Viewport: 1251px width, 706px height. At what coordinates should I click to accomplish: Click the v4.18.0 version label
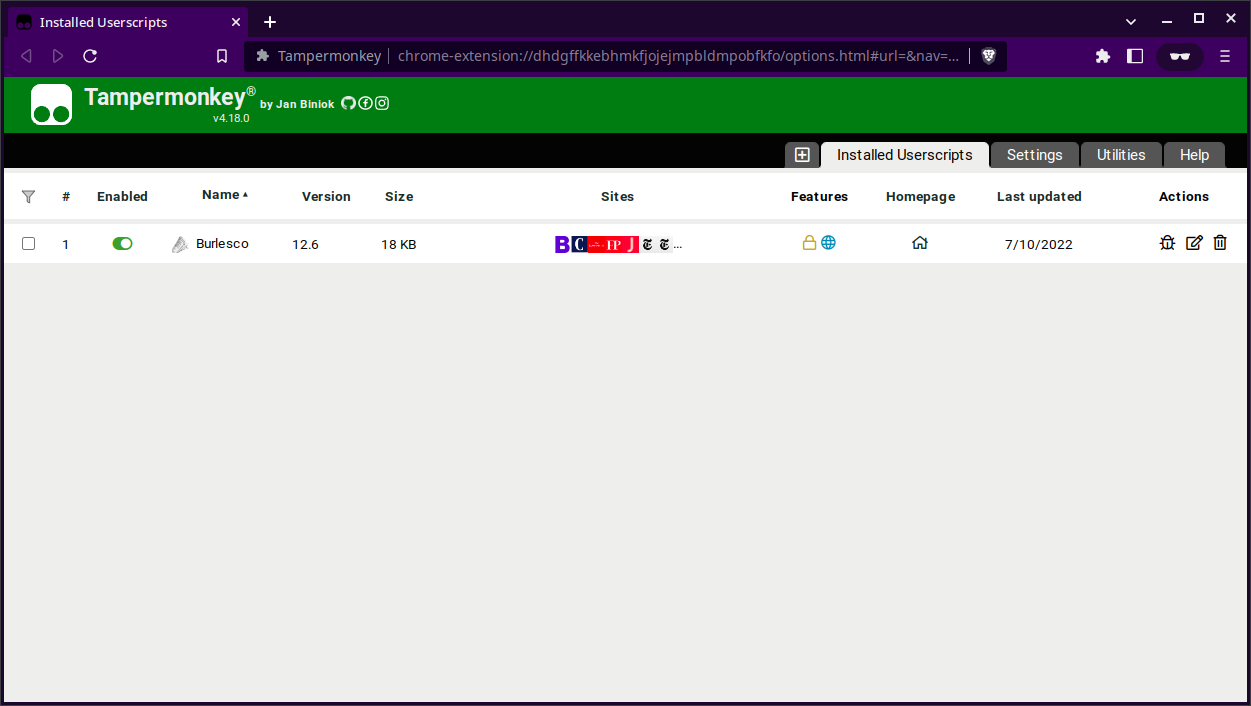coord(231,118)
